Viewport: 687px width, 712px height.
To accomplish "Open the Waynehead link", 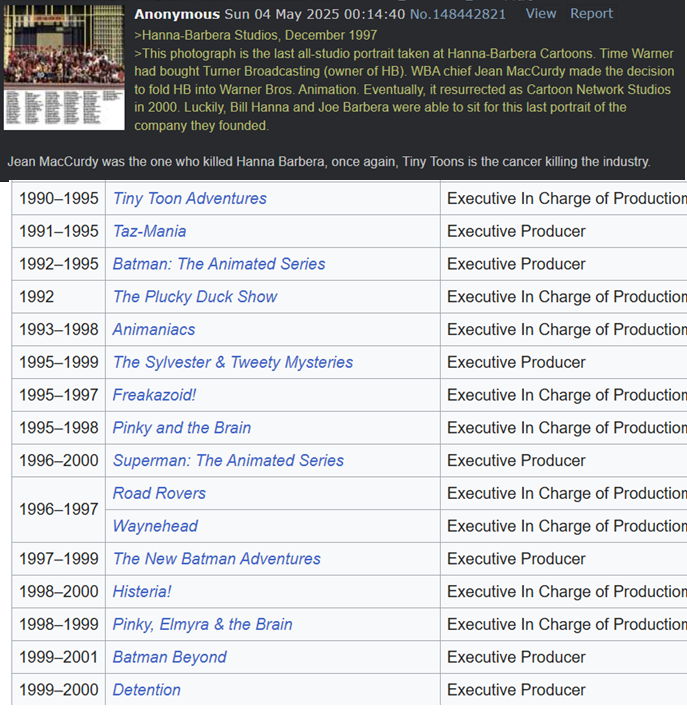I will click(x=155, y=526).
